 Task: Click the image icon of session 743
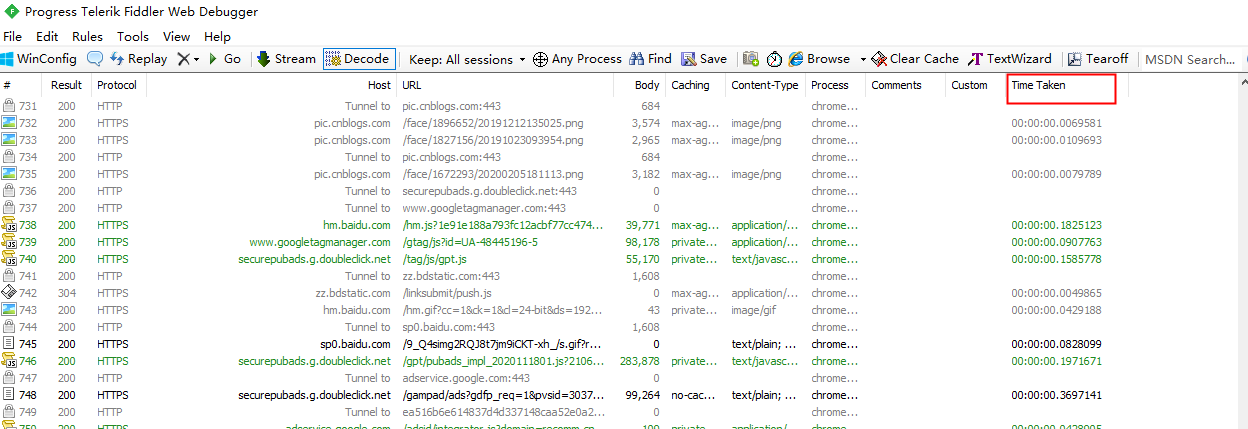pyautogui.click(x=8, y=310)
